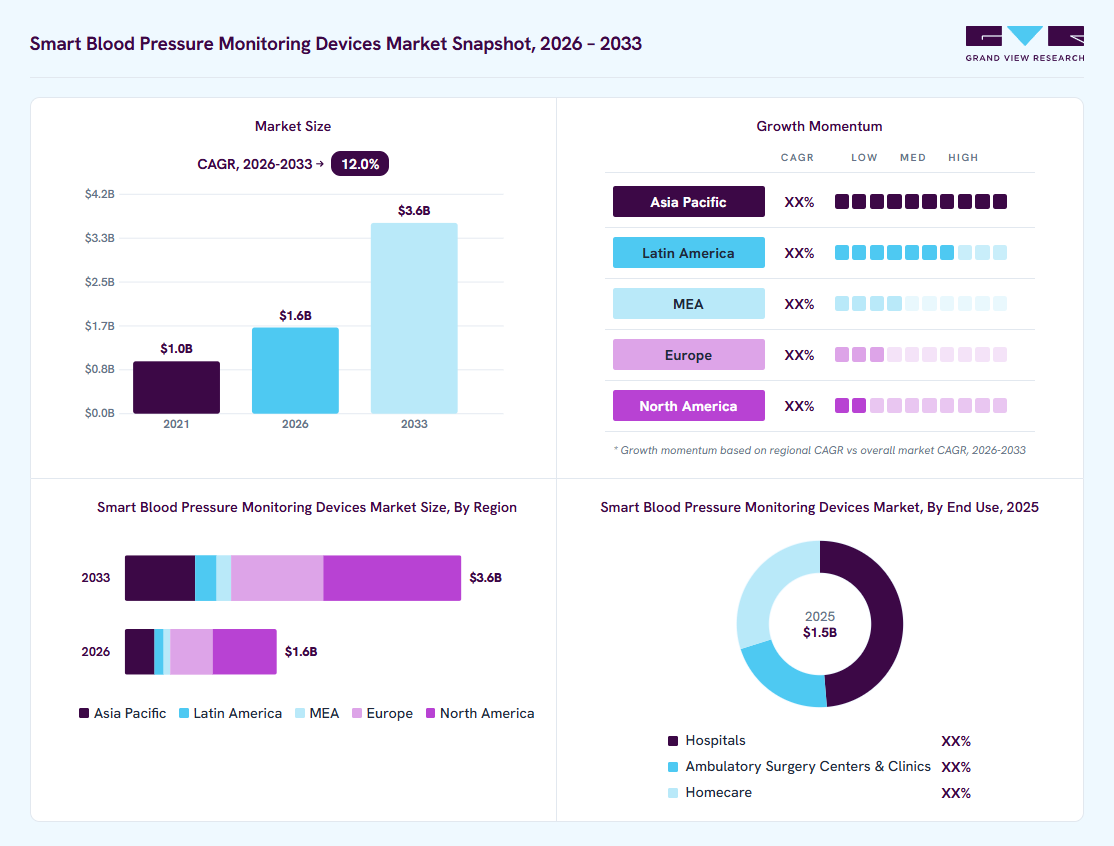Click the North America XX% CAGR value
Image resolution: width=1114 pixels, height=846 pixels.
[799, 406]
